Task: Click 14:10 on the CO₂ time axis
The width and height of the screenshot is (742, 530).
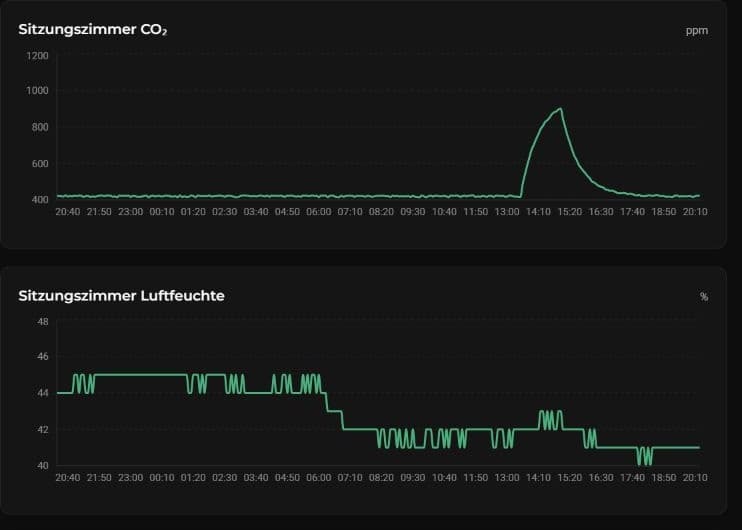Action: [x=539, y=212]
